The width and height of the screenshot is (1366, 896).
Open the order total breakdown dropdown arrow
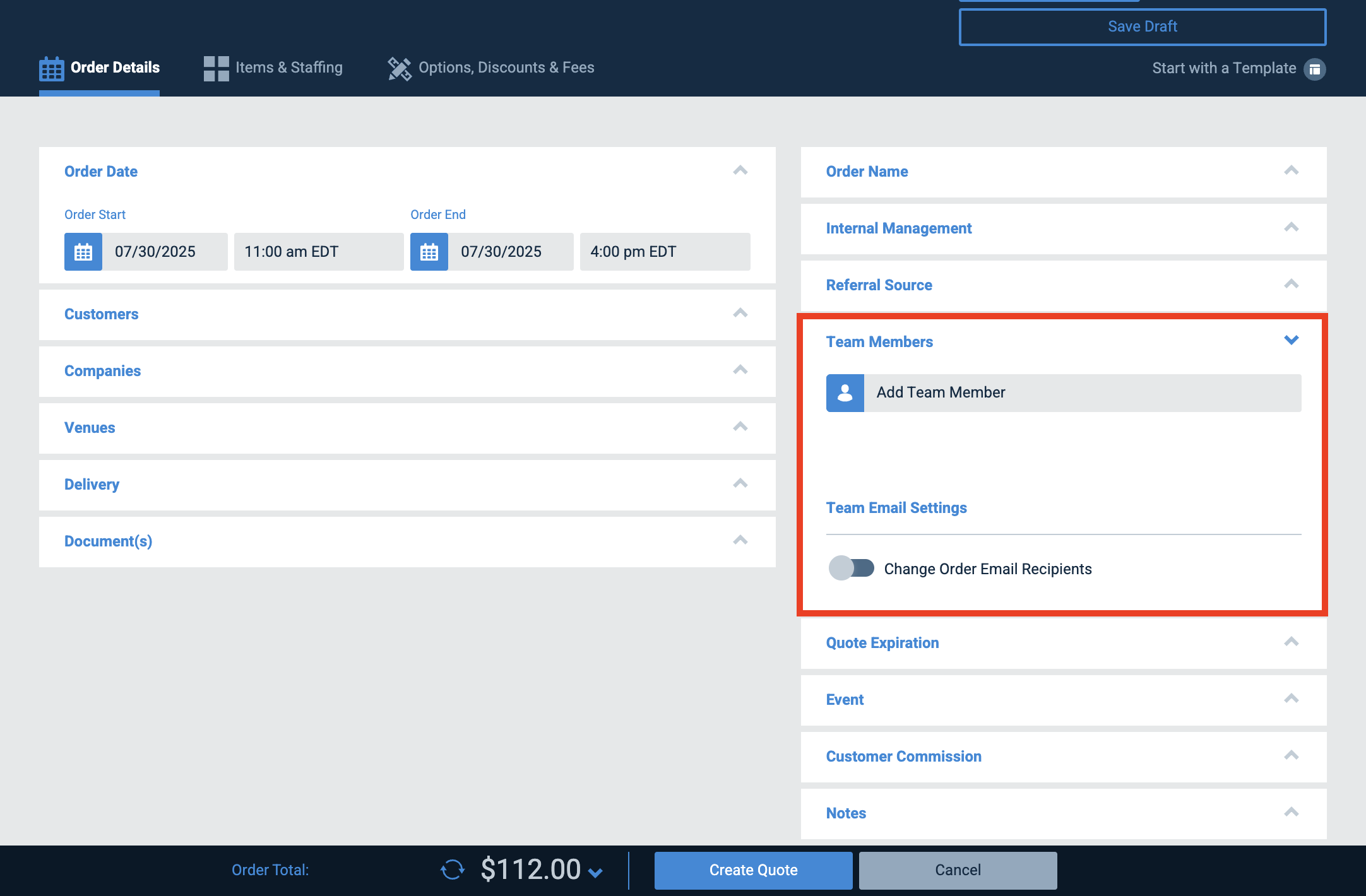[595, 873]
